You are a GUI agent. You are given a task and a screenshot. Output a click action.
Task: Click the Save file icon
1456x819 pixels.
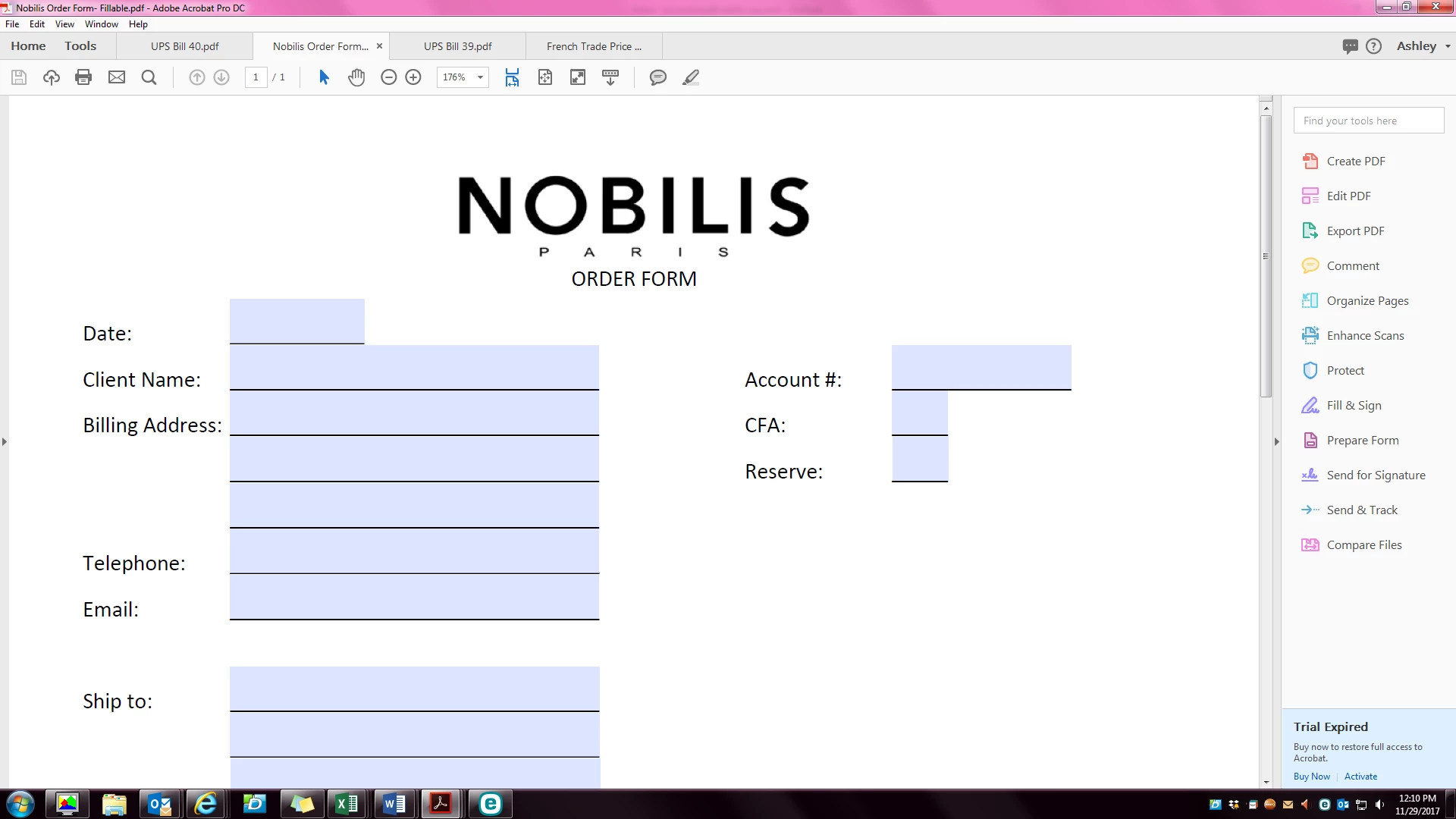(x=19, y=77)
